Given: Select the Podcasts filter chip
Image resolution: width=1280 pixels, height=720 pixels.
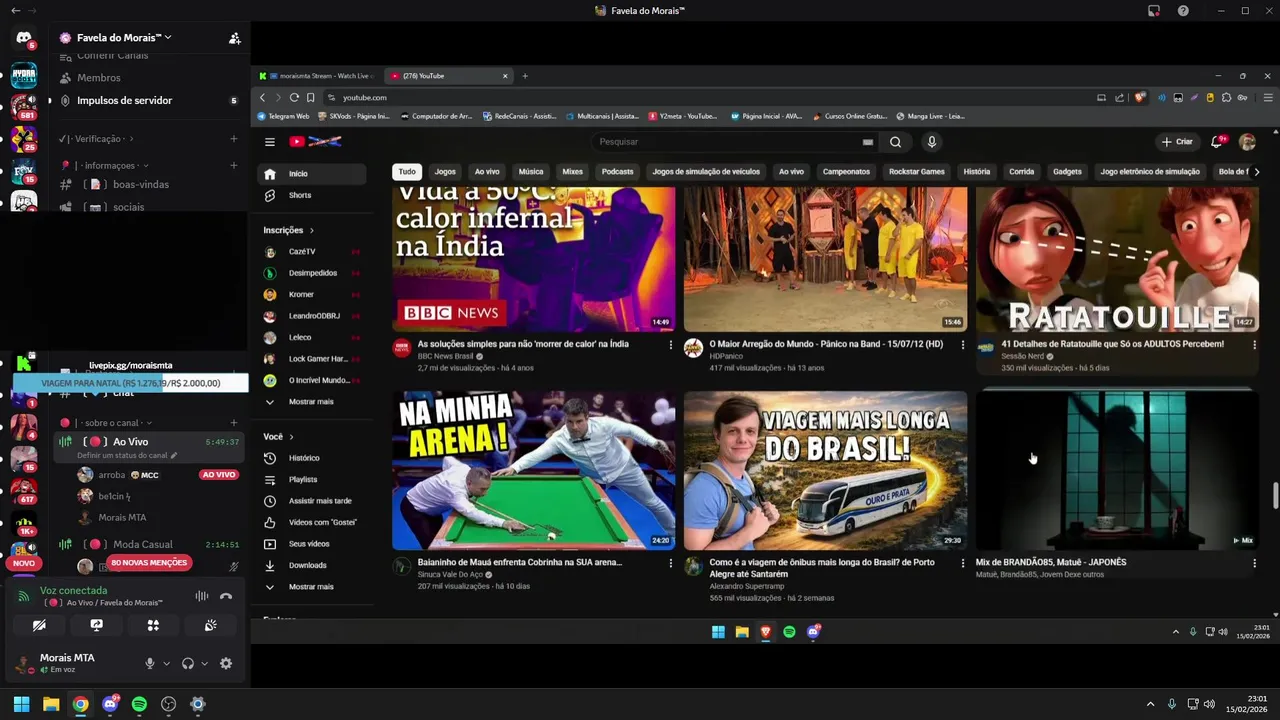Looking at the screenshot, I should [617, 172].
